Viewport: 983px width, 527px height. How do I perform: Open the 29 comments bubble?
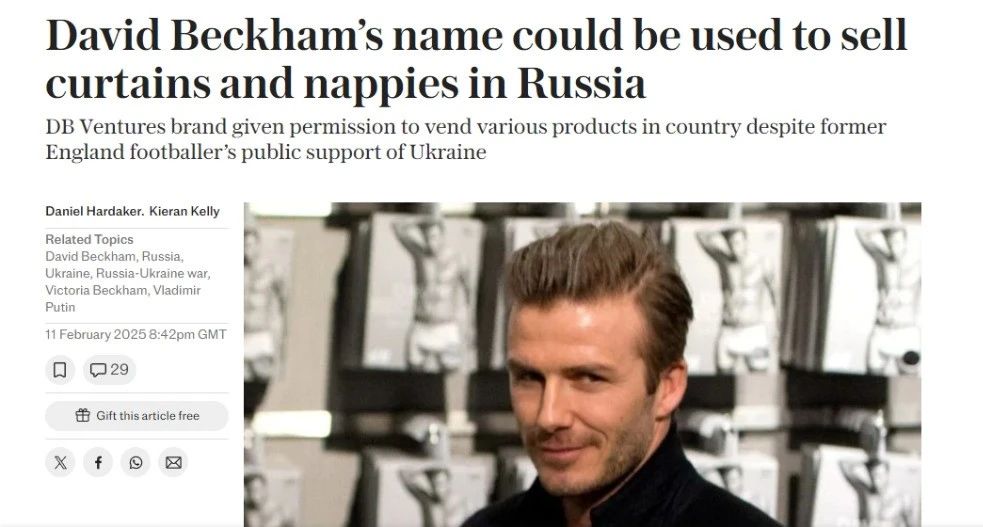(110, 370)
